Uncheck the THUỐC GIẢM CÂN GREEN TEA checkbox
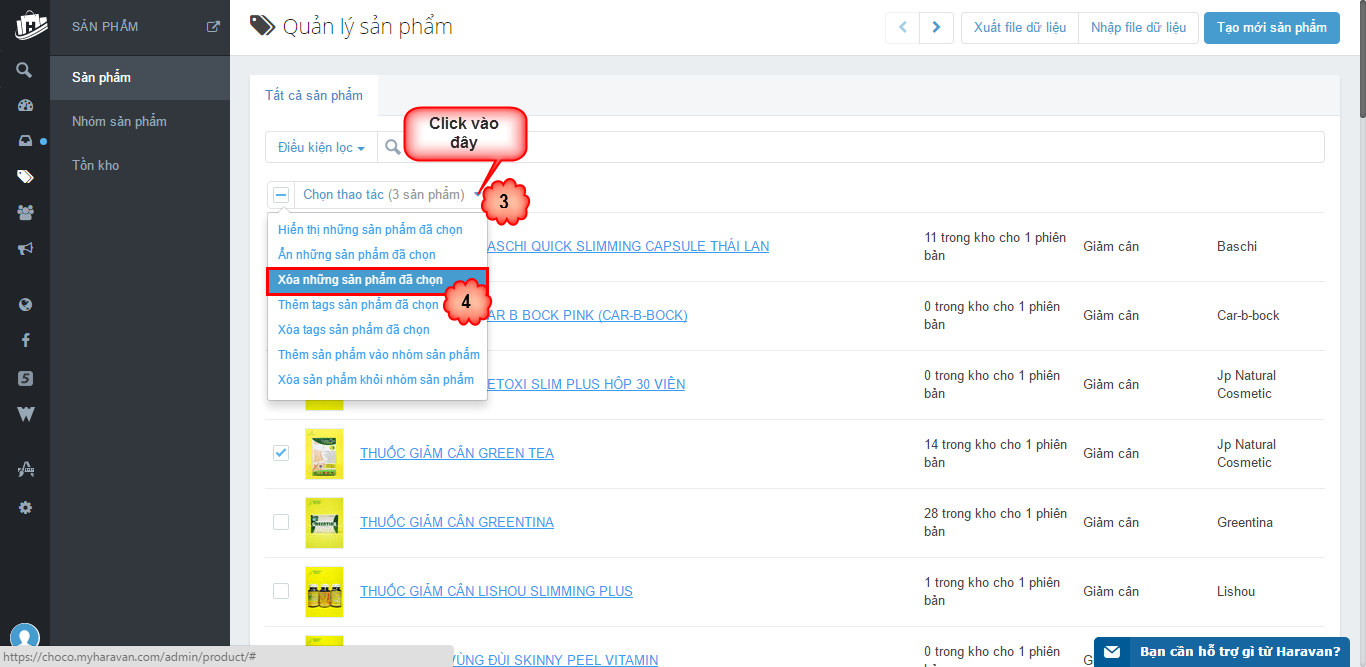 [281, 453]
